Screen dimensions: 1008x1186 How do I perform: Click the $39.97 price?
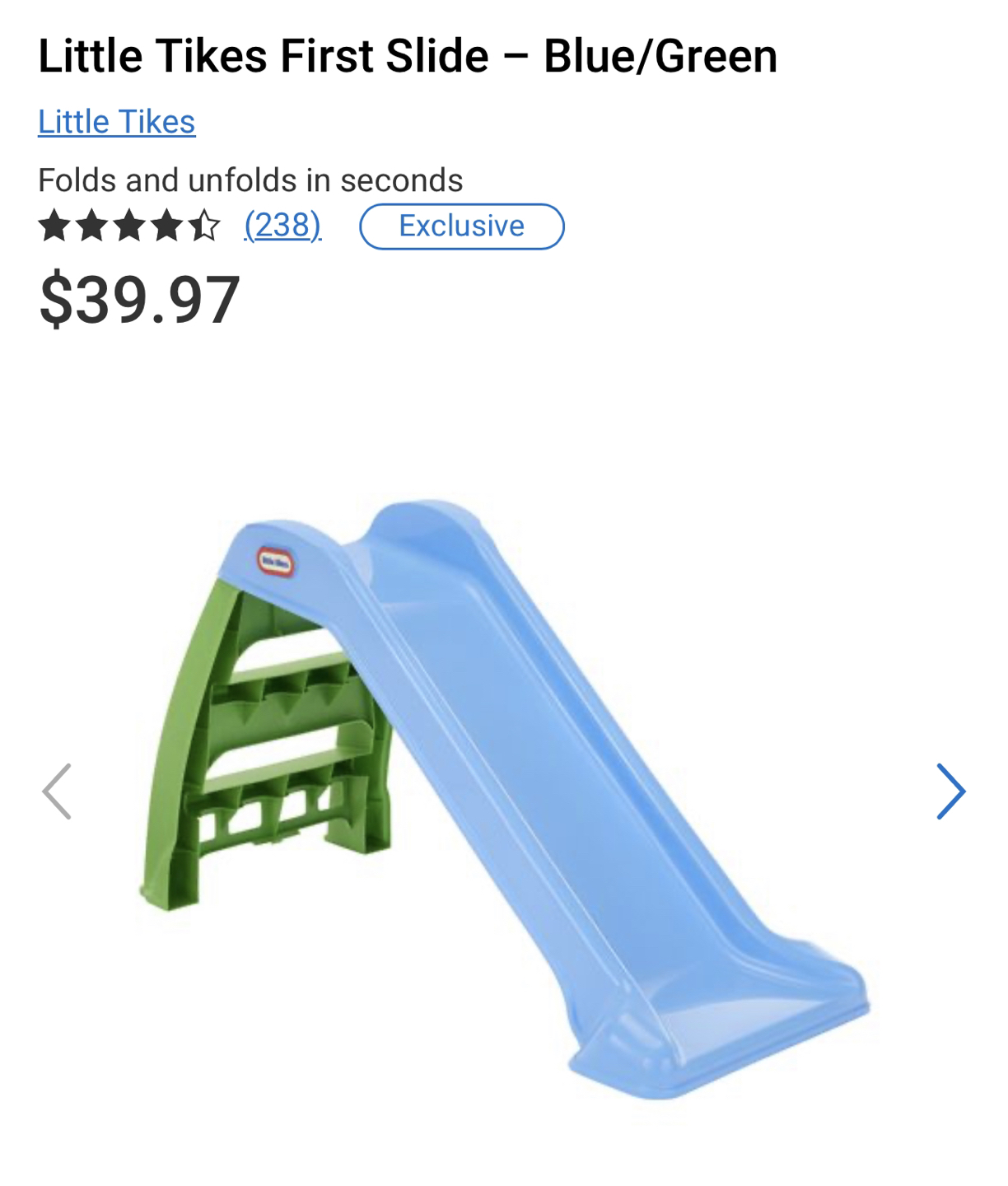click(139, 301)
